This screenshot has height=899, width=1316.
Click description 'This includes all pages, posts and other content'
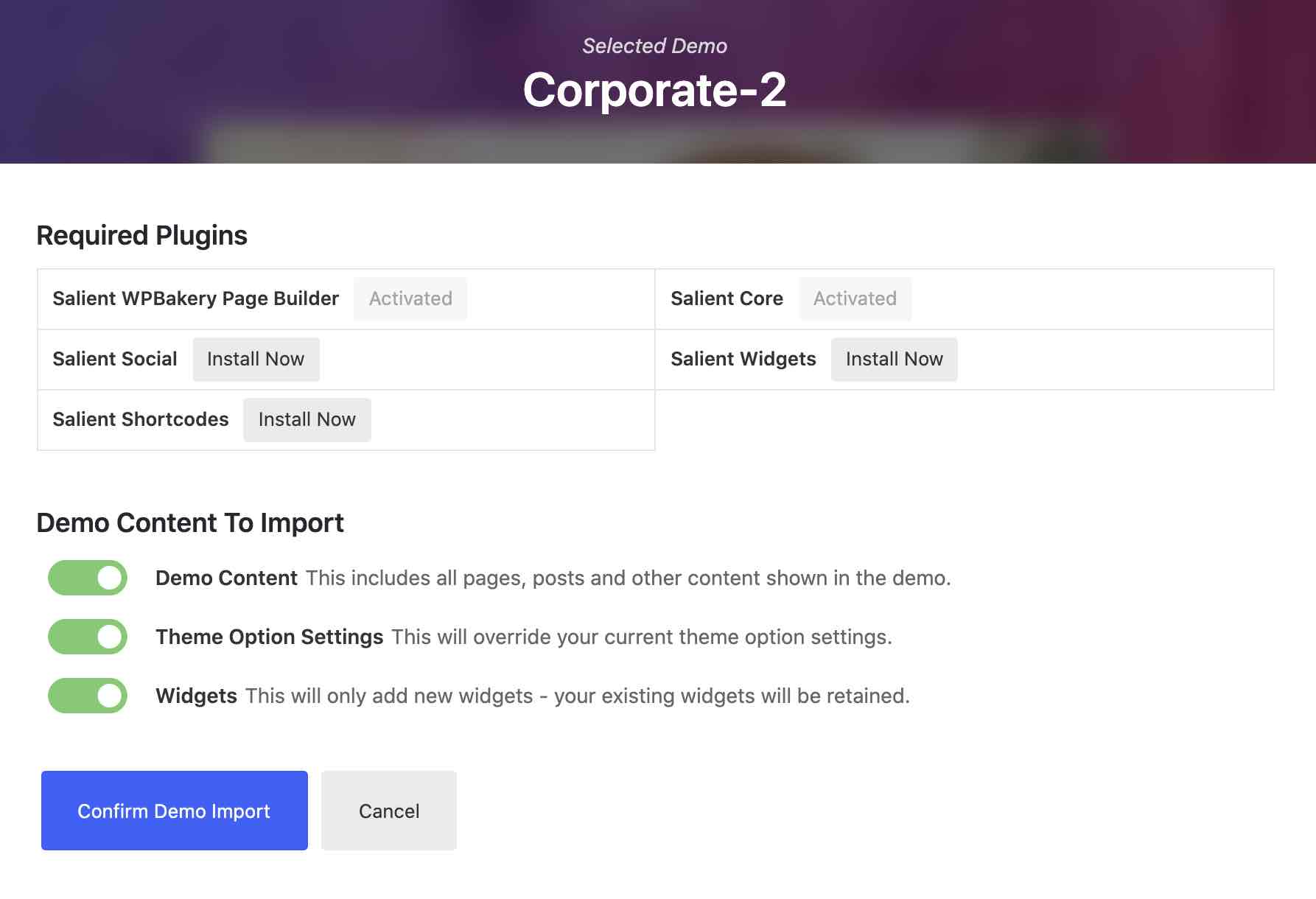click(x=629, y=578)
